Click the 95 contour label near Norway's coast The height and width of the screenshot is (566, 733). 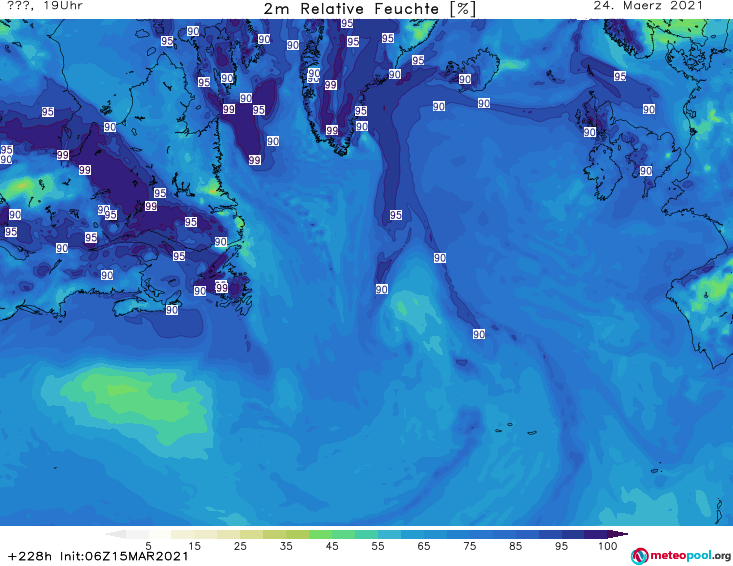pos(620,76)
